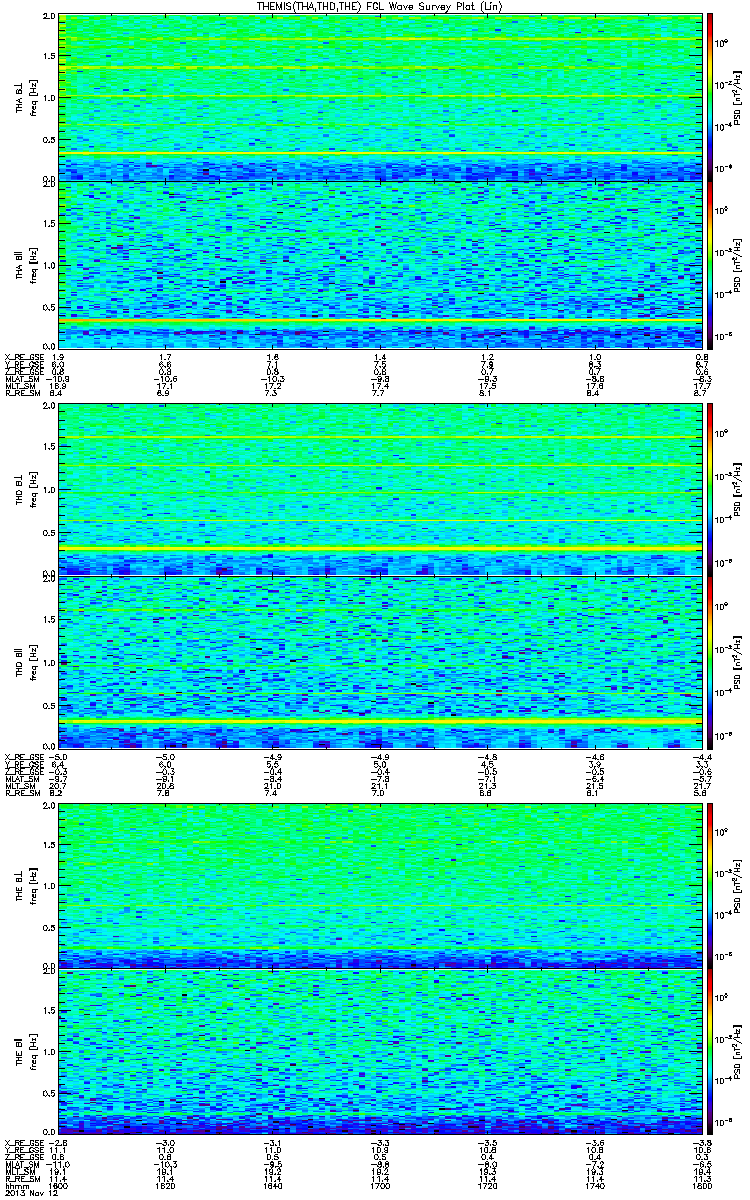This screenshot has width=750, height=1200.
Task: Click the THD BL spectrogram panel
Action: click(x=380, y=489)
